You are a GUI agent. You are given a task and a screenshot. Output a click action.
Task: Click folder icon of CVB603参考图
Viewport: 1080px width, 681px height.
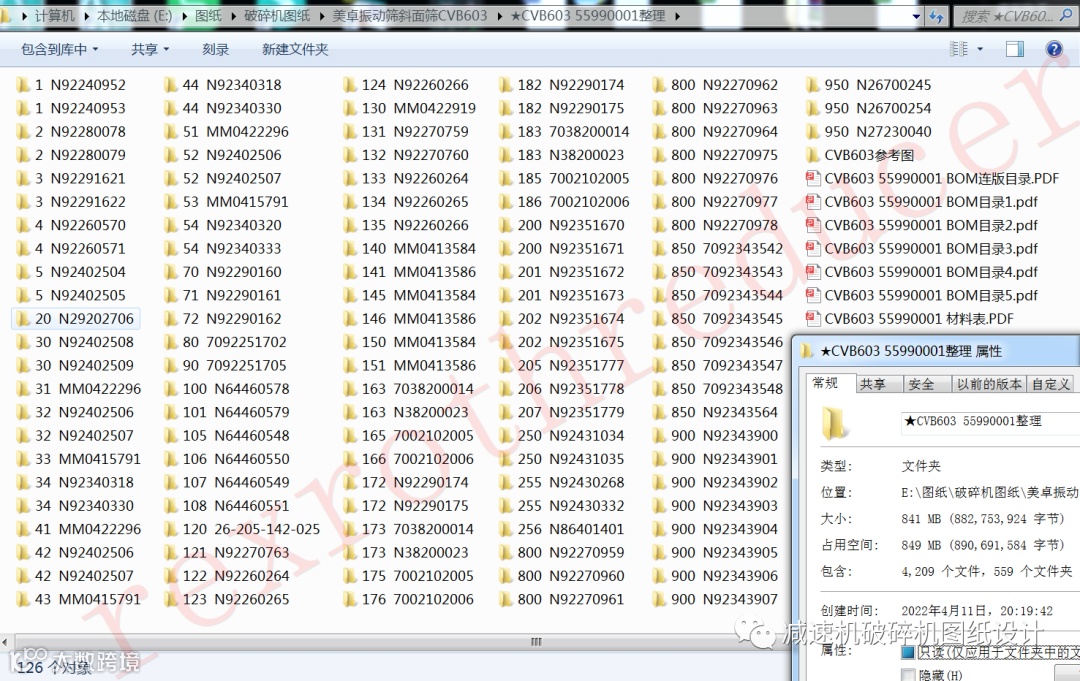(813, 155)
